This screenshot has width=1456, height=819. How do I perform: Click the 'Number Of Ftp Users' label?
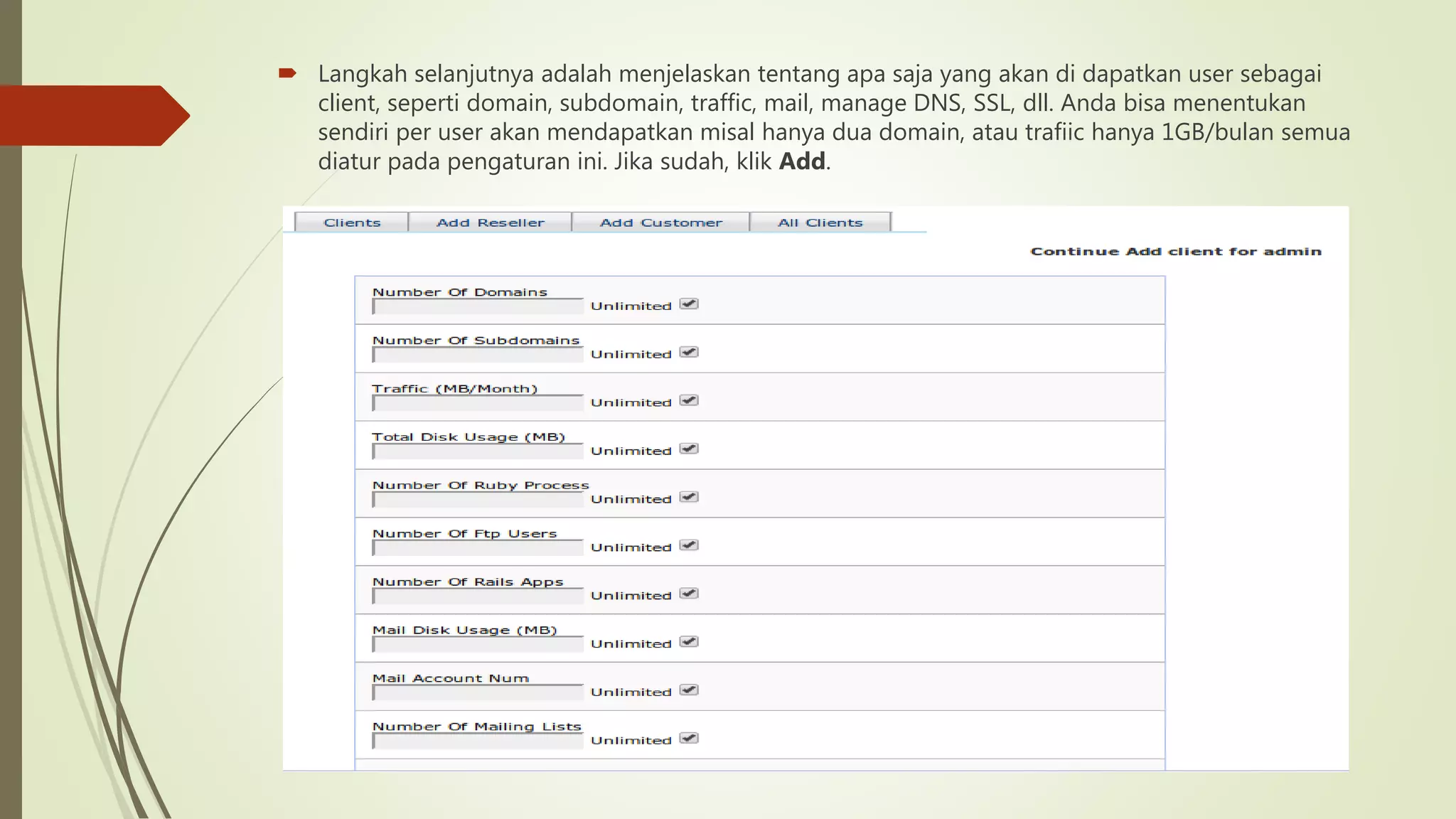tap(465, 534)
